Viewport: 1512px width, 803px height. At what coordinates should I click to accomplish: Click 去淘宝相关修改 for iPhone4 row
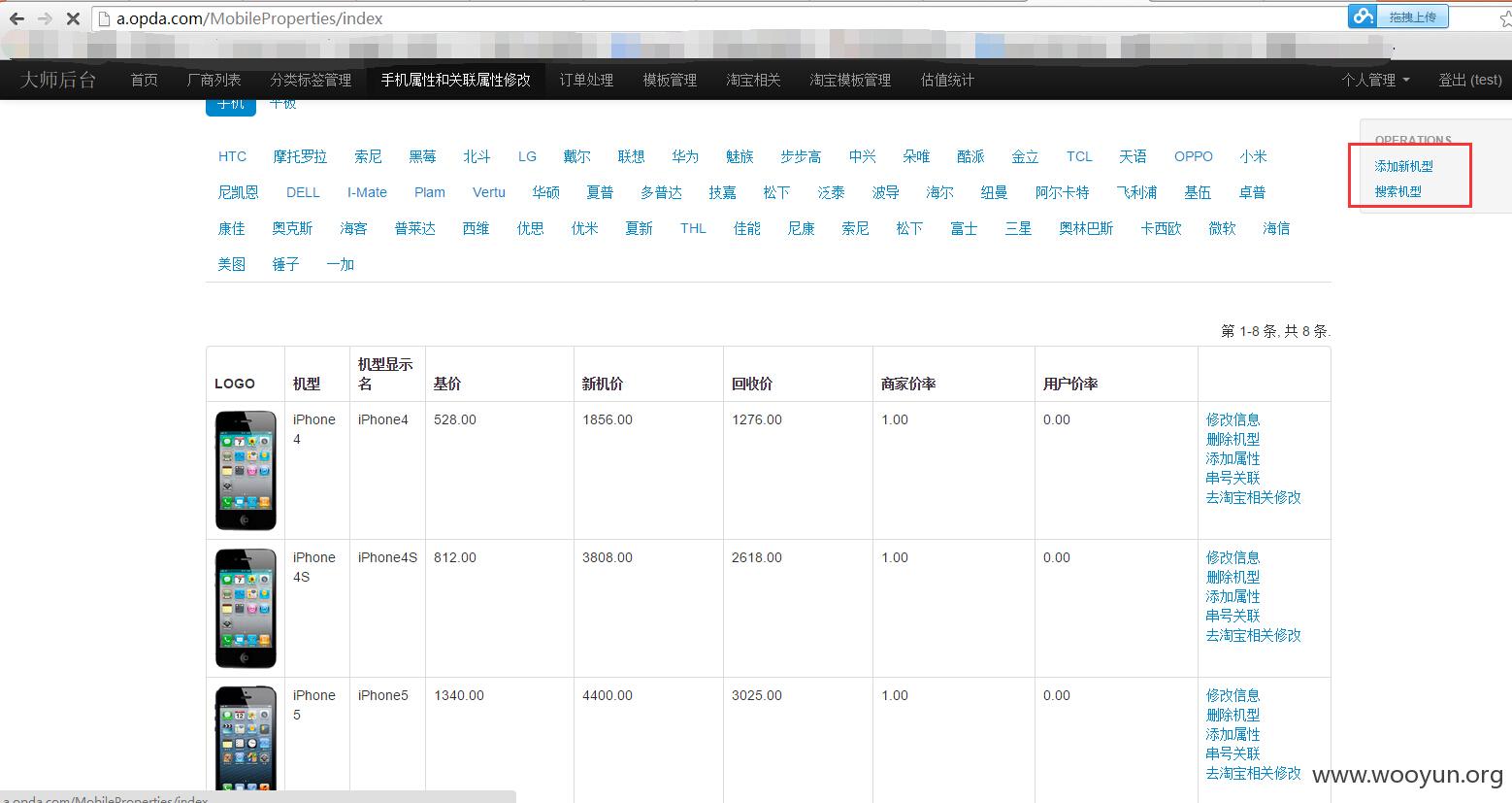1253,497
